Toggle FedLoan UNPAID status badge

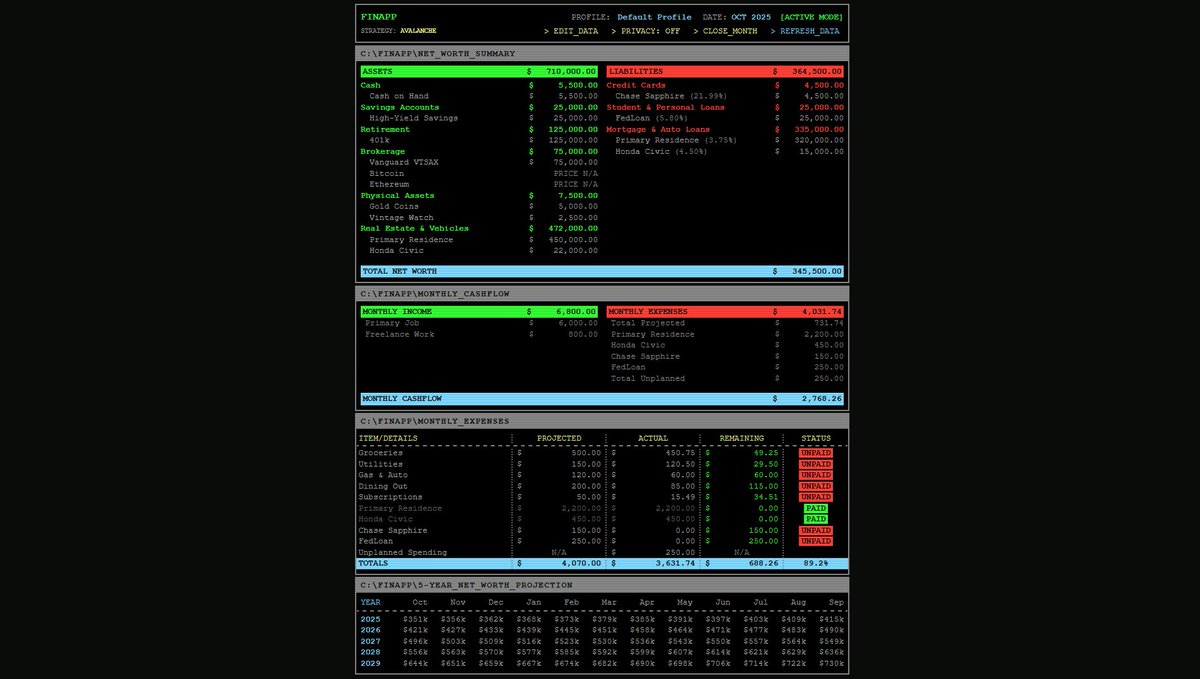(x=816, y=541)
